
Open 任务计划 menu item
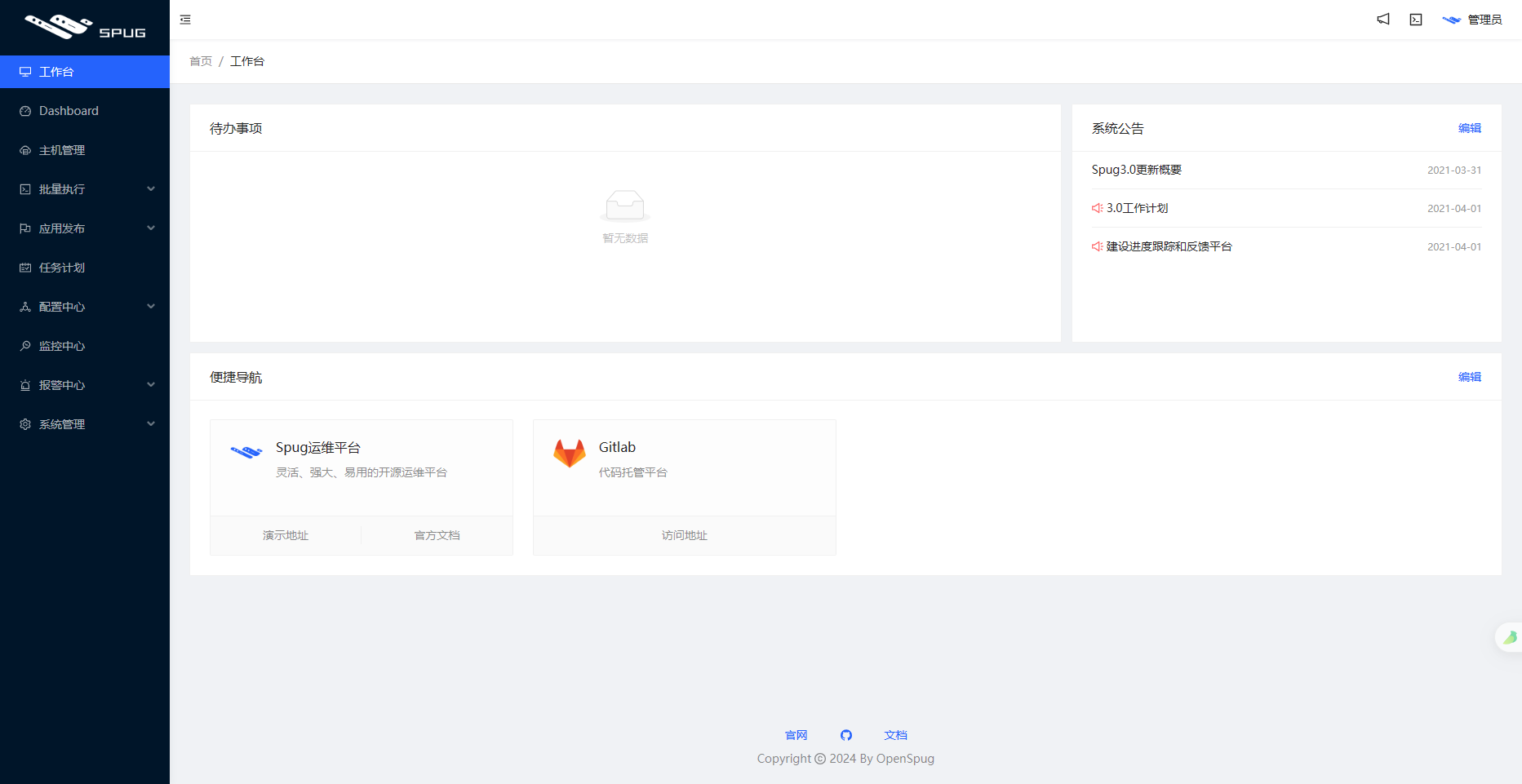(85, 268)
